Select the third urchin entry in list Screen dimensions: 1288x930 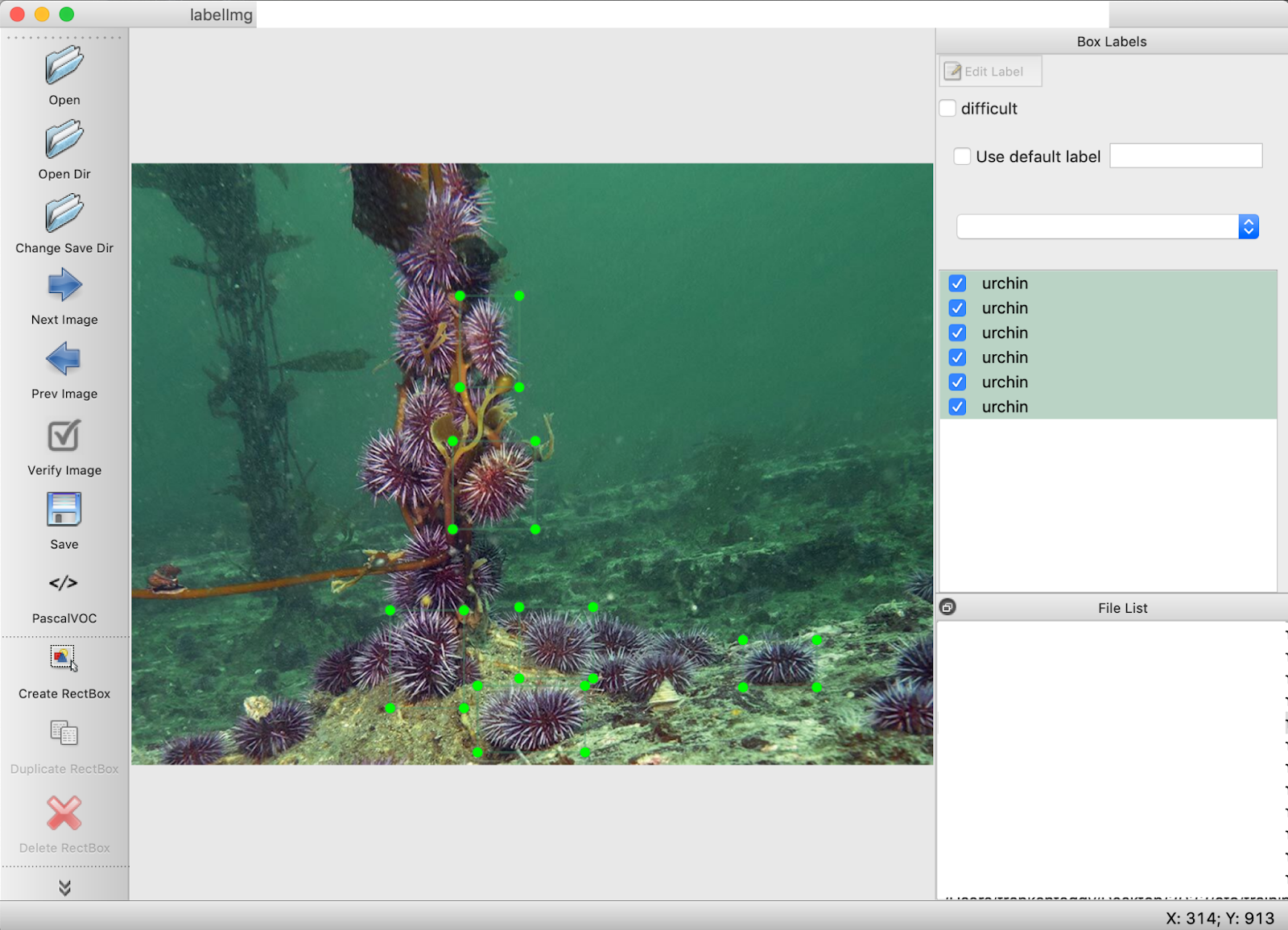coord(1005,333)
